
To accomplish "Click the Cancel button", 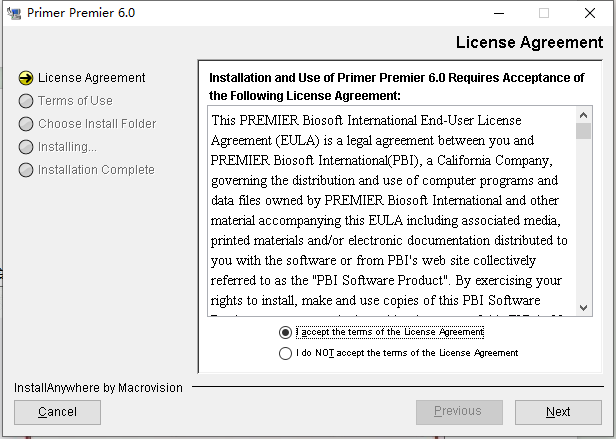I will (x=57, y=412).
